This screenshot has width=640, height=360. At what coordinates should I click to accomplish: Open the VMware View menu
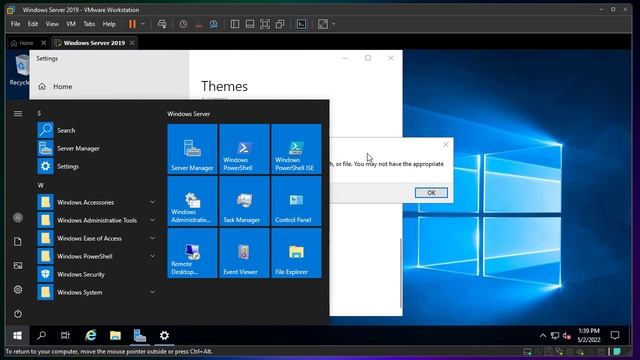52,24
